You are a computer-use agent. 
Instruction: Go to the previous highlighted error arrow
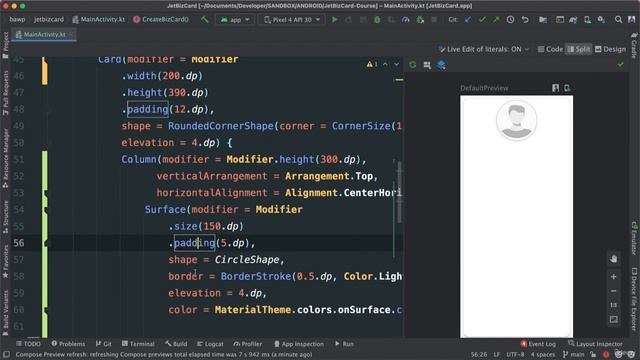tap(385, 64)
